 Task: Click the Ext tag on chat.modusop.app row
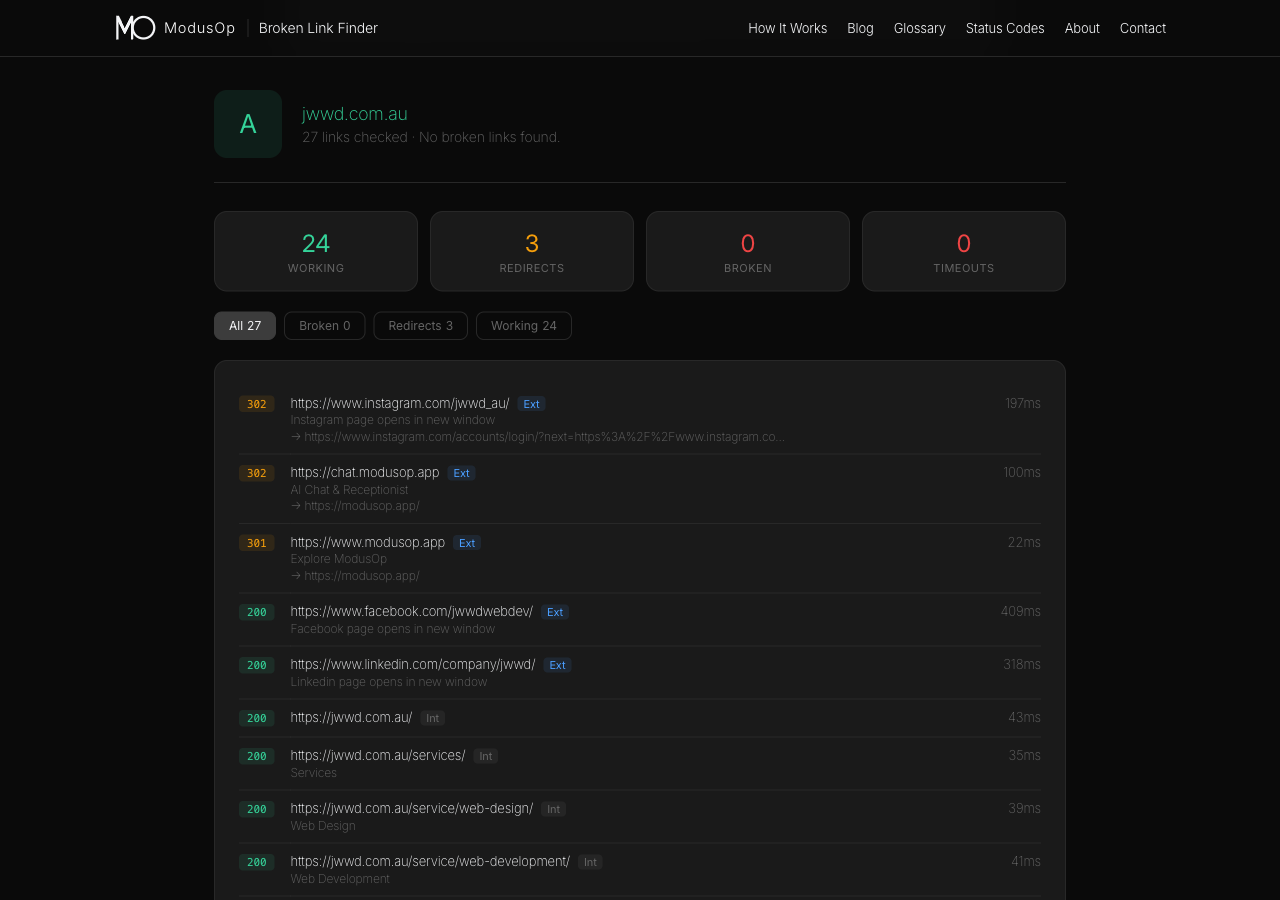click(462, 473)
